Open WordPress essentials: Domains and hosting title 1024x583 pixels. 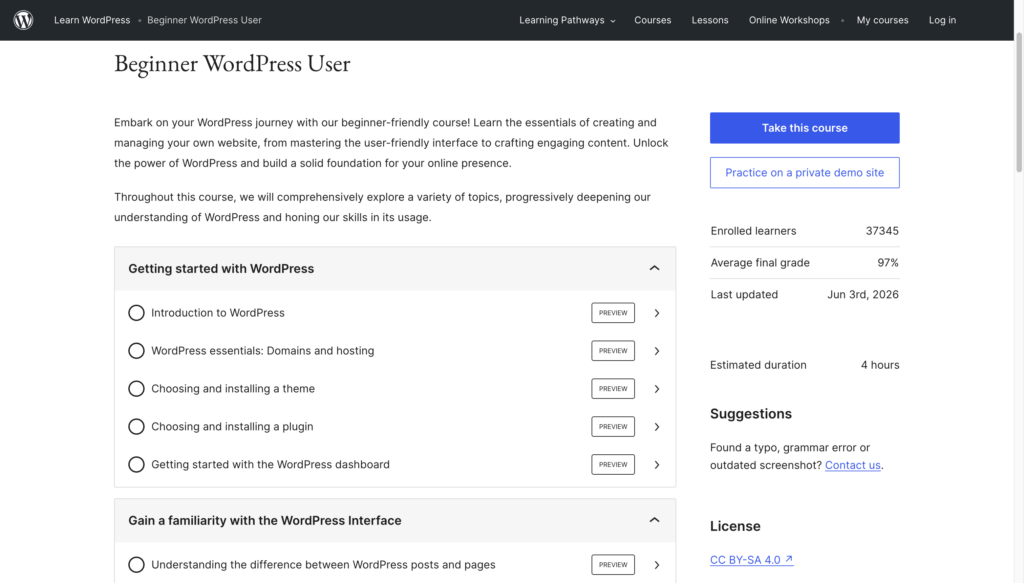pos(263,351)
